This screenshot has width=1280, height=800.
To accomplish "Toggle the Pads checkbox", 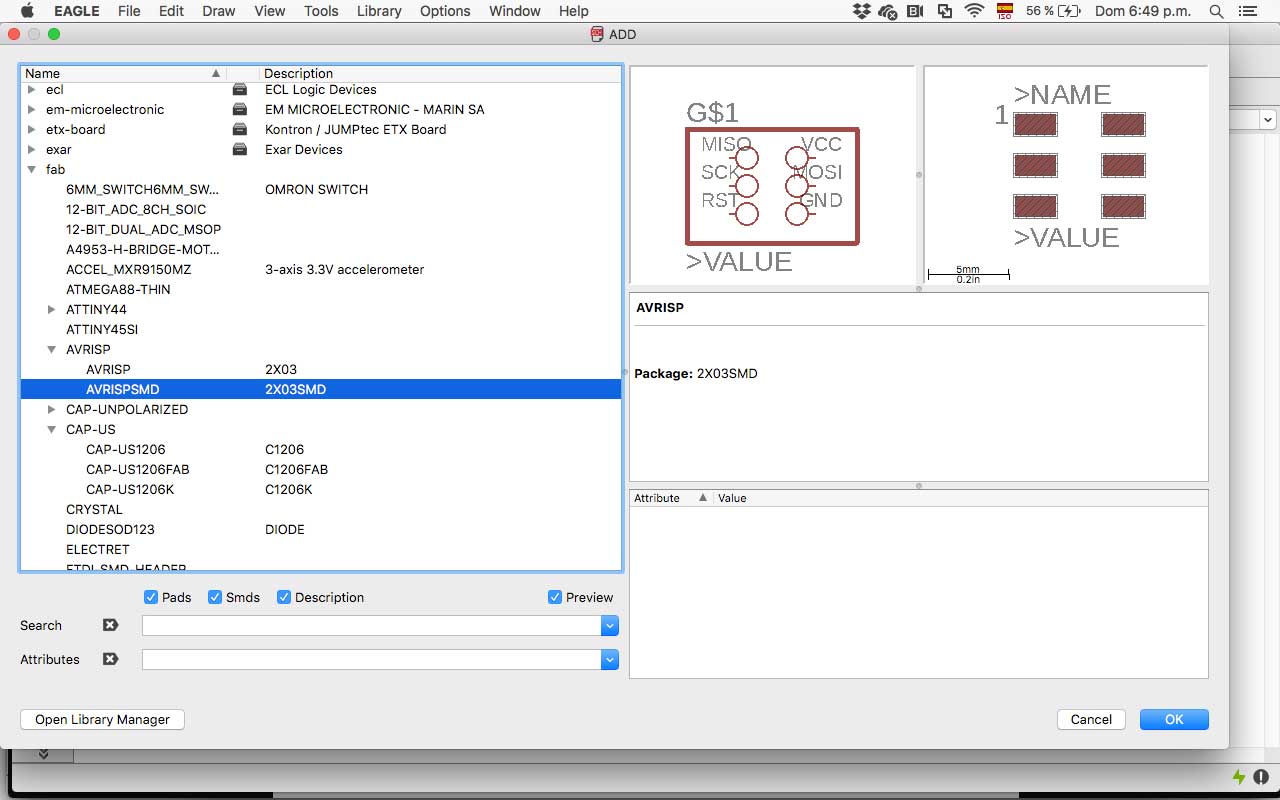I will tap(151, 597).
